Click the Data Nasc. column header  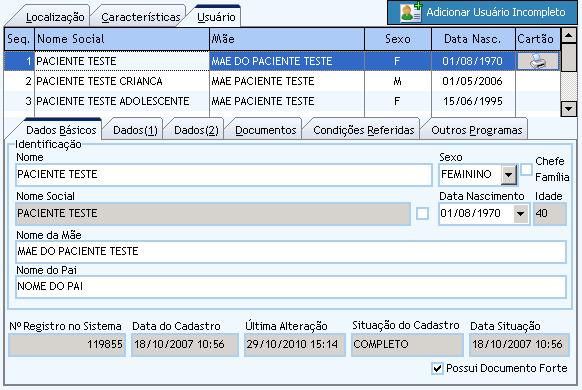tap(473, 39)
